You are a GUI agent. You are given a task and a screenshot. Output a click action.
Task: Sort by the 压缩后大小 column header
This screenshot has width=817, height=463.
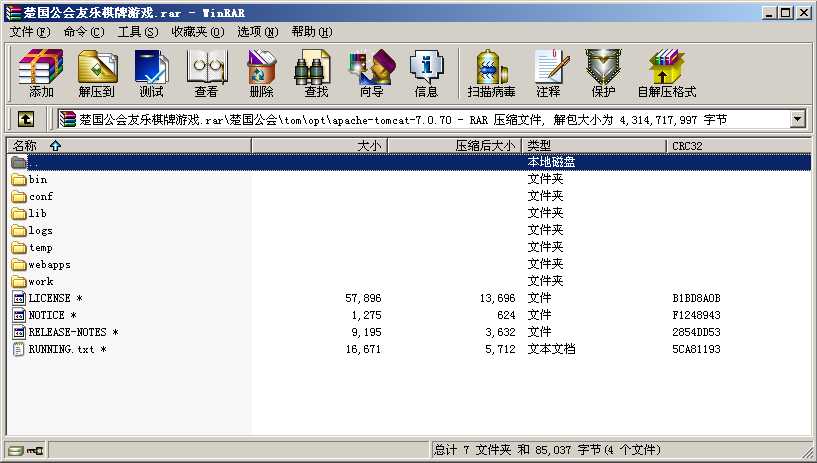[455, 146]
